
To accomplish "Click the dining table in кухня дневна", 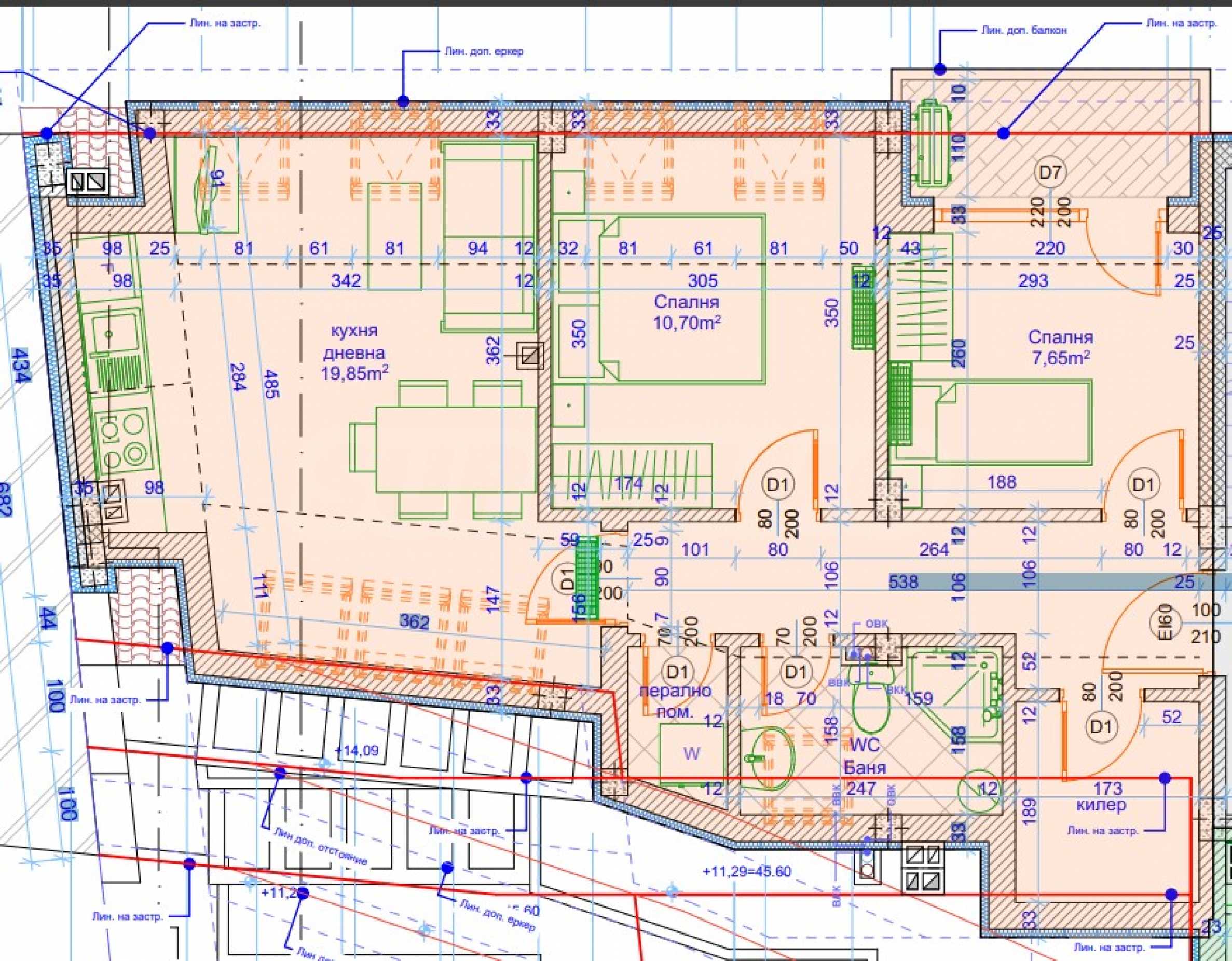I will click(x=456, y=449).
